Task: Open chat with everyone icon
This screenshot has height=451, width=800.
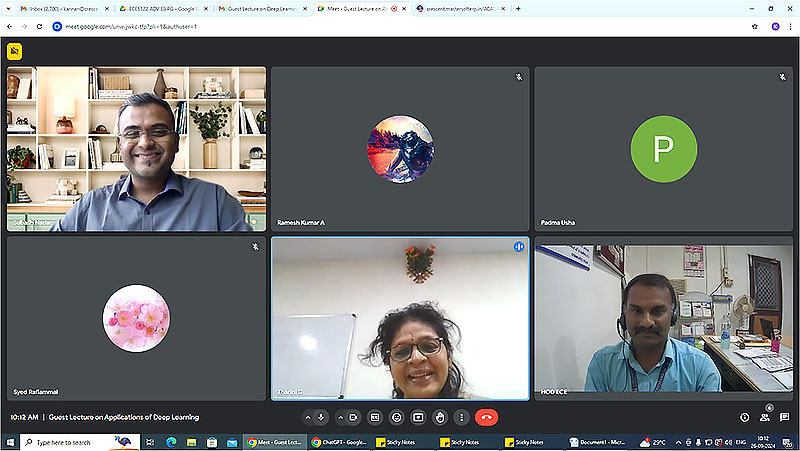Action: tap(785, 417)
